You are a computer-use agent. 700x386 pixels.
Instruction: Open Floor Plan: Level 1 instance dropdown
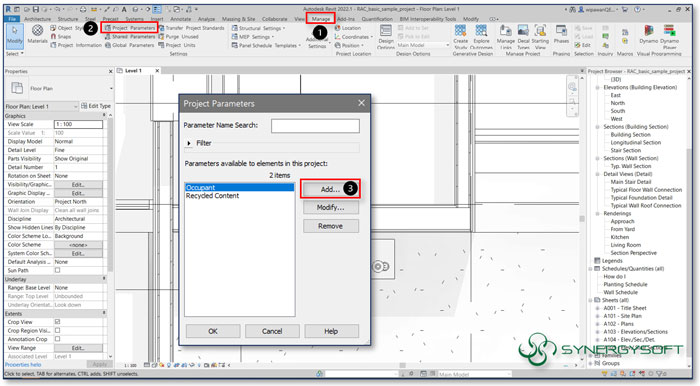pyautogui.click(x=42, y=106)
